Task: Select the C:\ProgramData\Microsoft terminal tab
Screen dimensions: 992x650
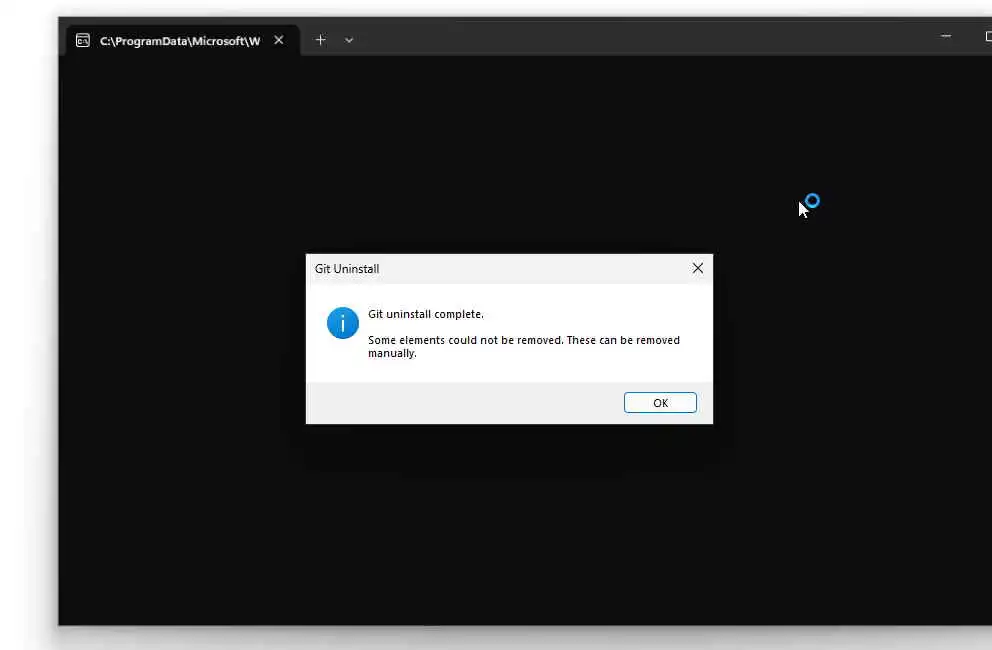Action: (182, 41)
